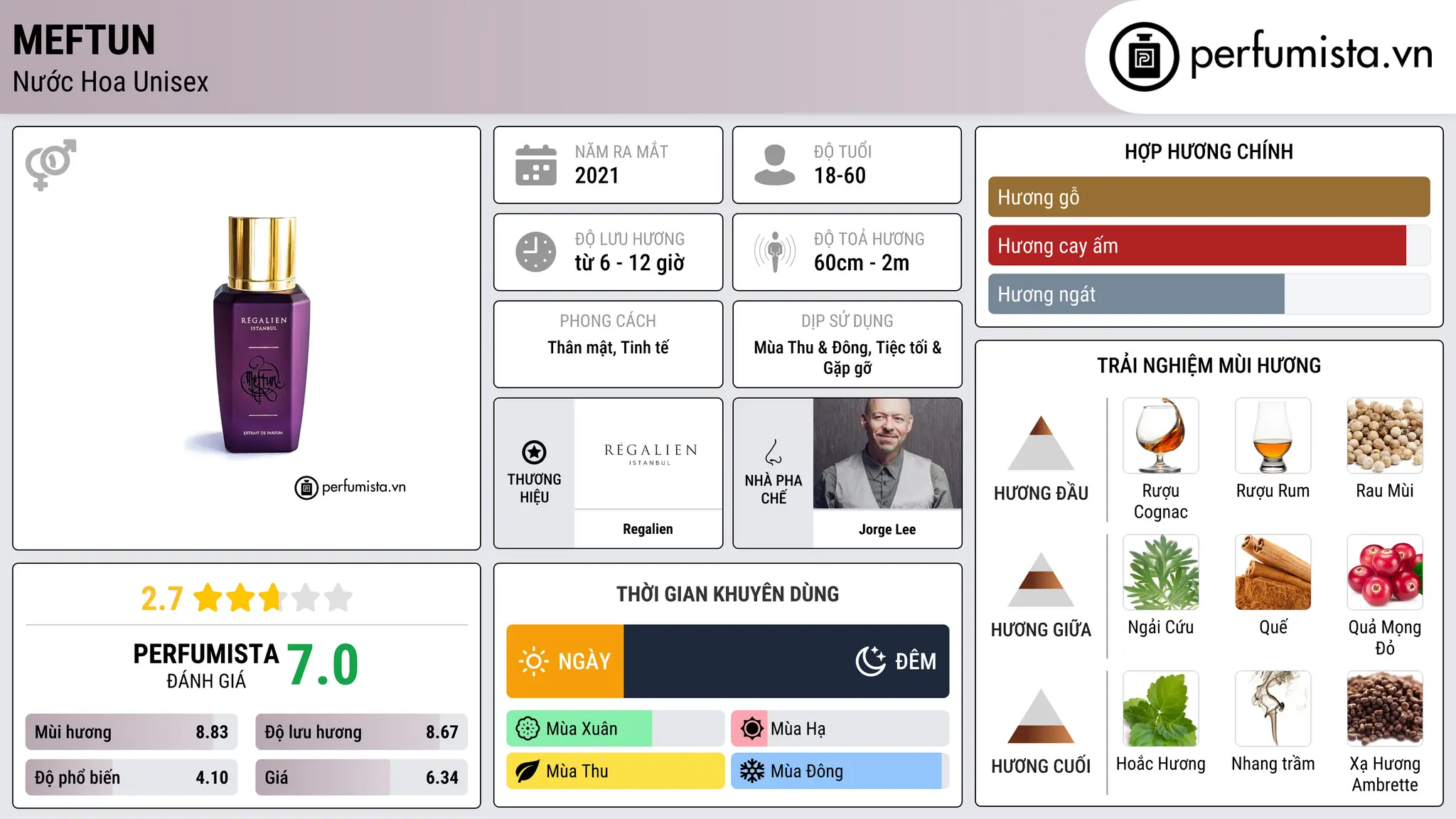Click the style text Thân mật, Tinh tế
This screenshot has width=1456, height=819.
pyautogui.click(x=608, y=348)
